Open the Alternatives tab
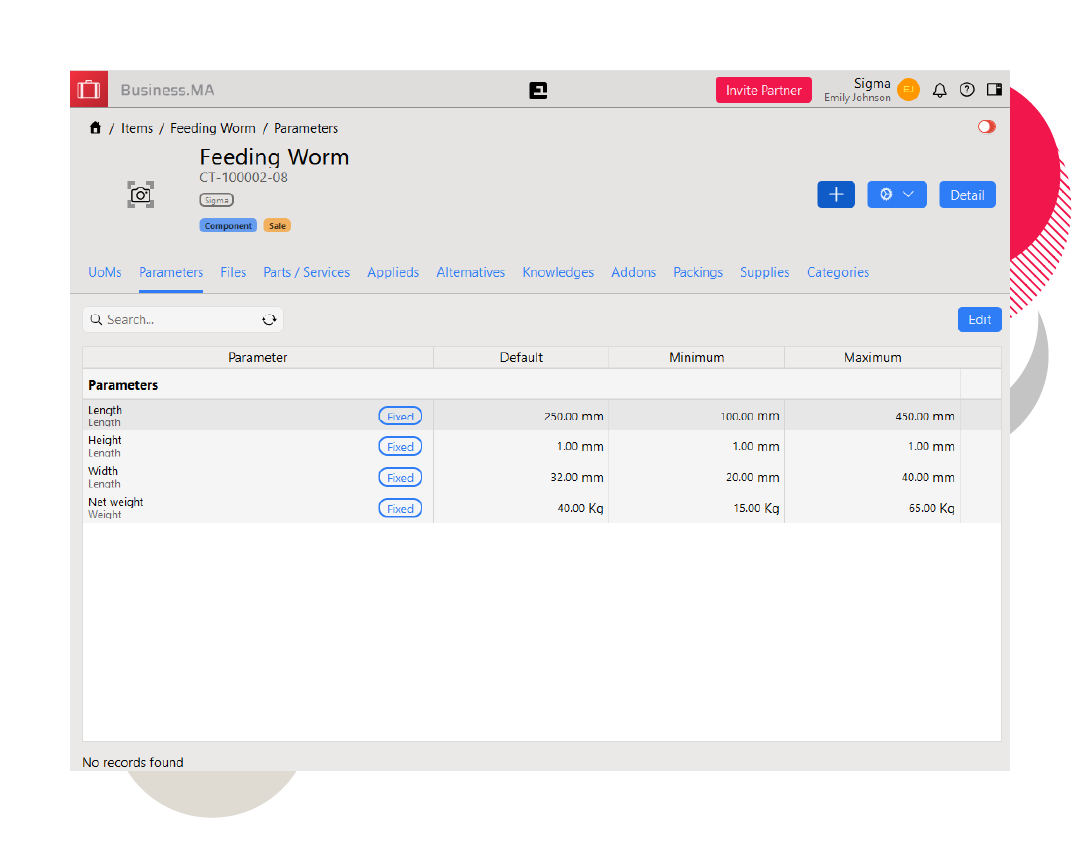This screenshot has width=1080, height=841. [x=470, y=272]
